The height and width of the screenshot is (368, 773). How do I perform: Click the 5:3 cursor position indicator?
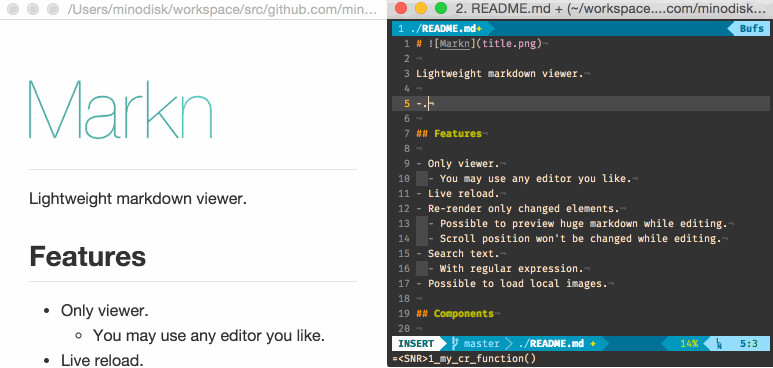pyautogui.click(x=748, y=344)
